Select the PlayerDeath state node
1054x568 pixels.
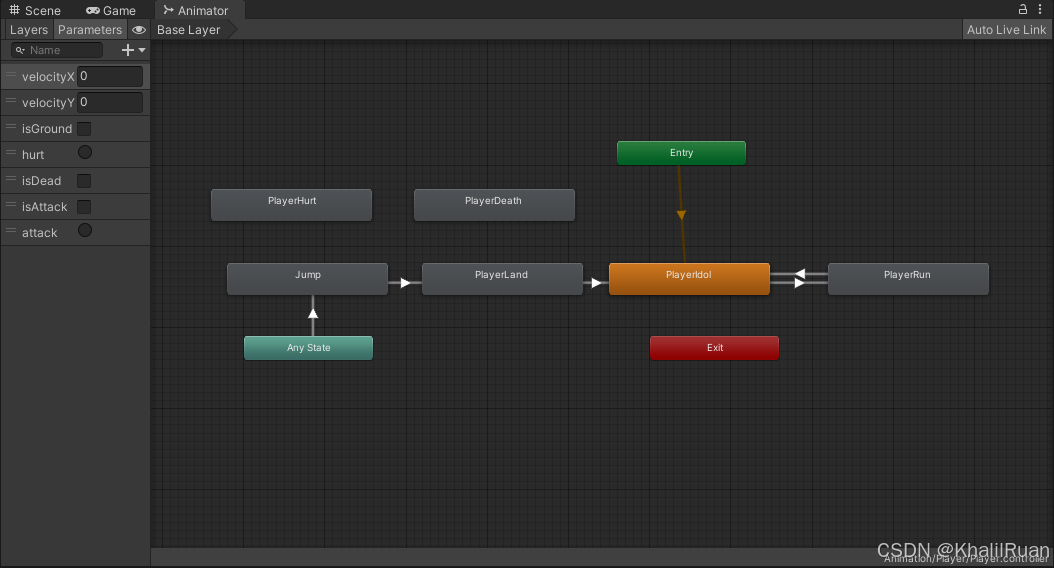(494, 204)
